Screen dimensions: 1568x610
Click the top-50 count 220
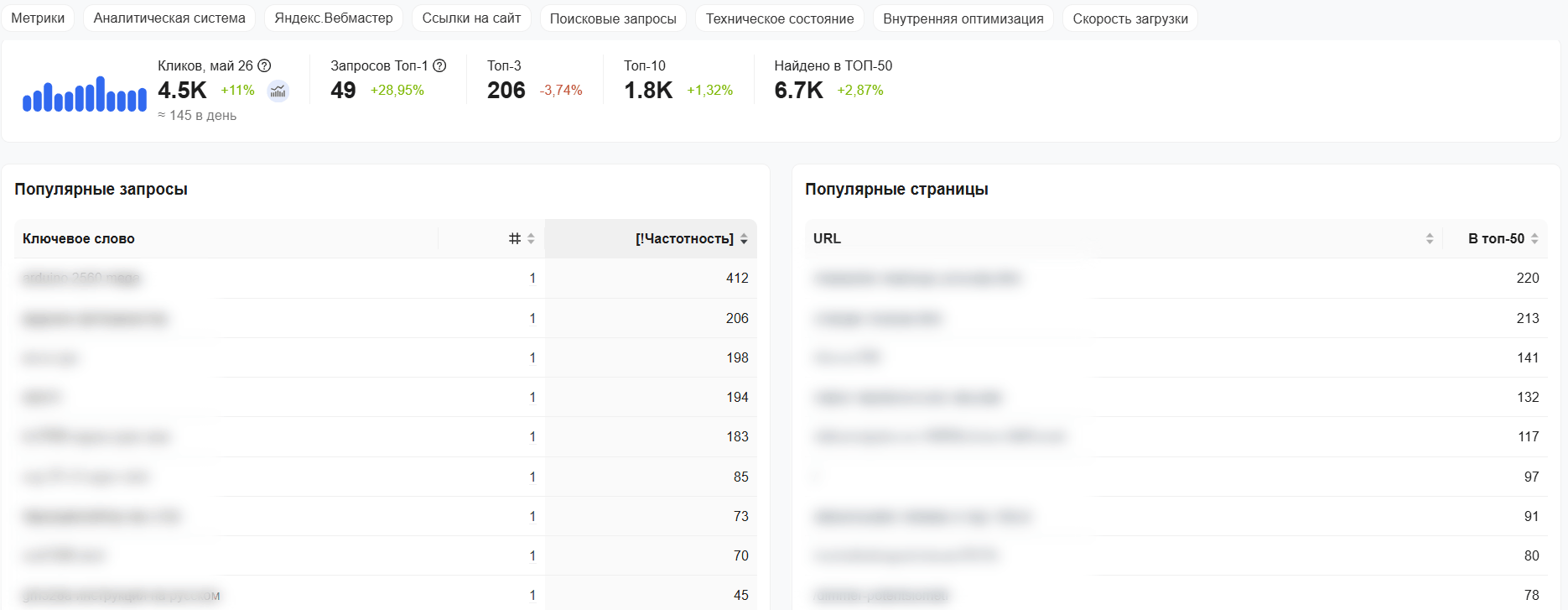point(1528,279)
